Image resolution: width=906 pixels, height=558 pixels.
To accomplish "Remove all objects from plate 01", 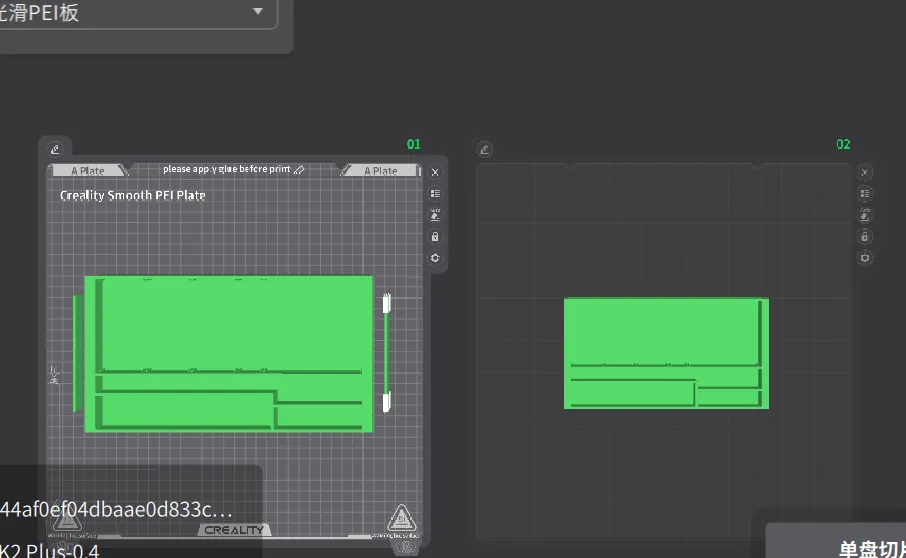I will click(x=434, y=172).
